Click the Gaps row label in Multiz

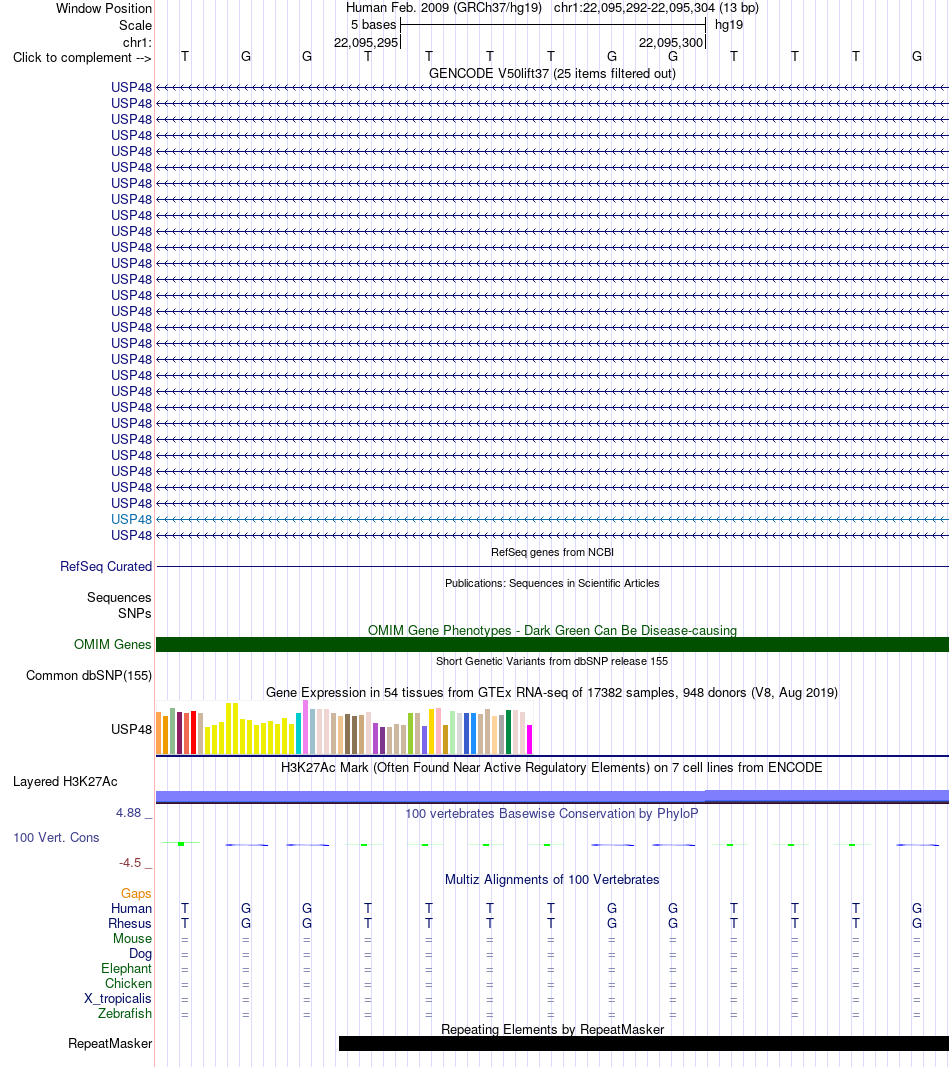[136, 893]
